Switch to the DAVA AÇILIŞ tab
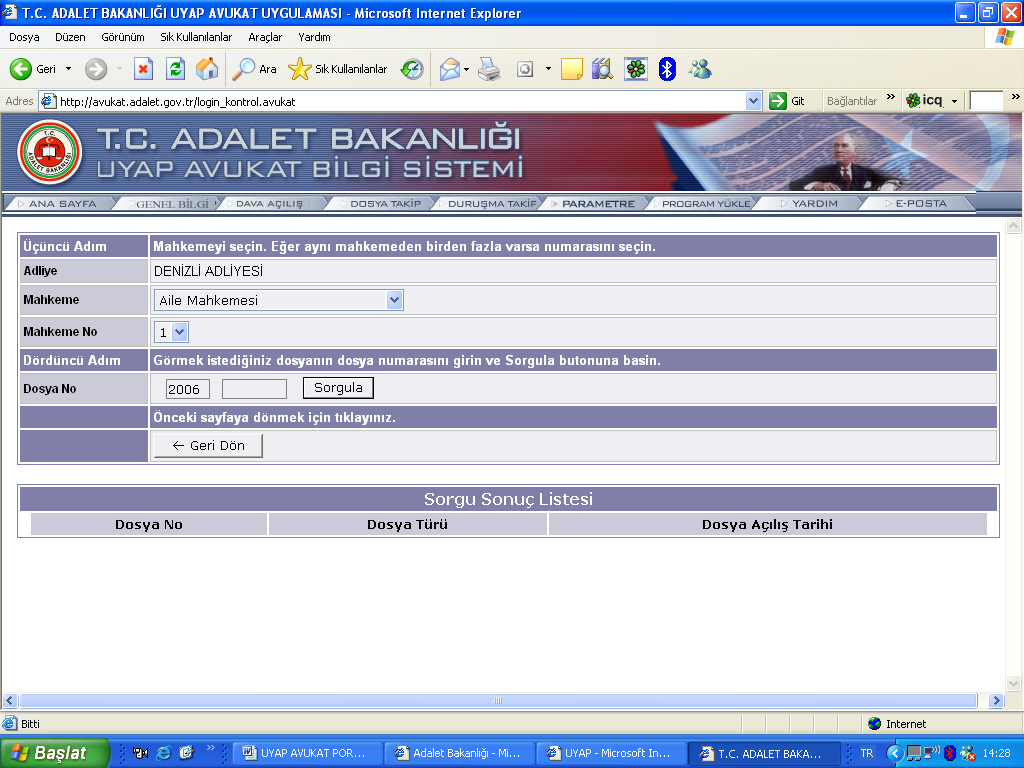The width and height of the screenshot is (1024, 768). (x=269, y=204)
